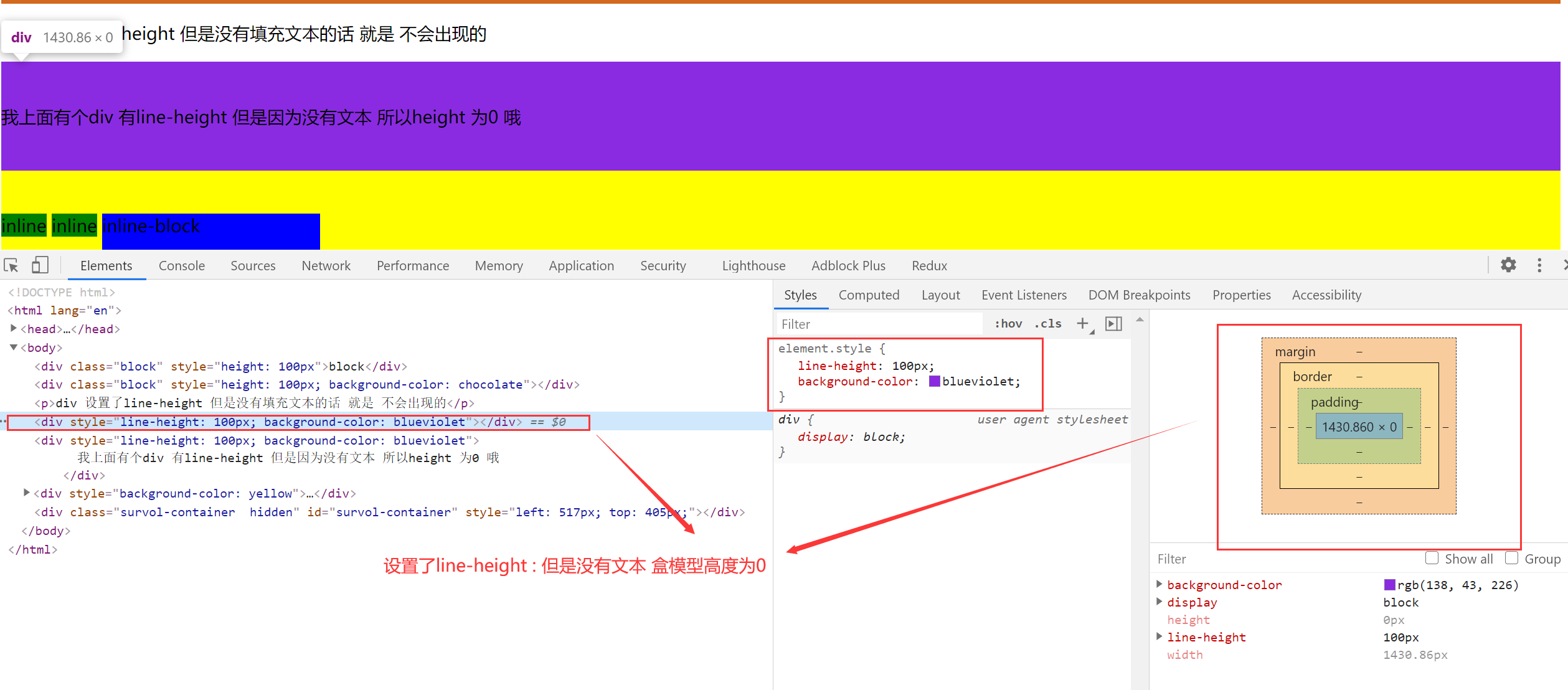
Task: Toggle the computed styles sidebar icon
Action: pyautogui.click(x=1113, y=323)
